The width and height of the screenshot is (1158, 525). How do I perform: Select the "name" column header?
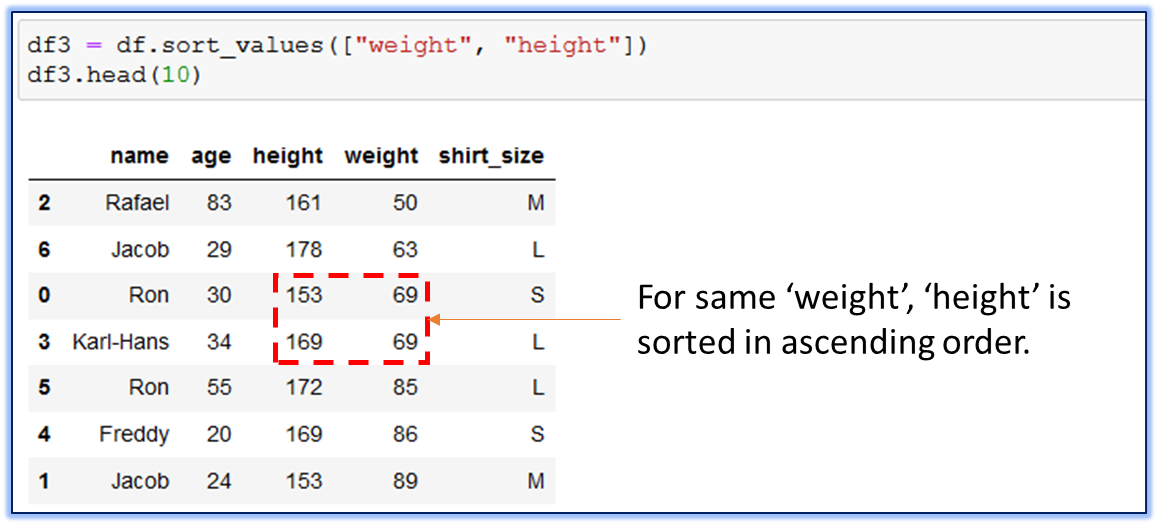tap(139, 156)
